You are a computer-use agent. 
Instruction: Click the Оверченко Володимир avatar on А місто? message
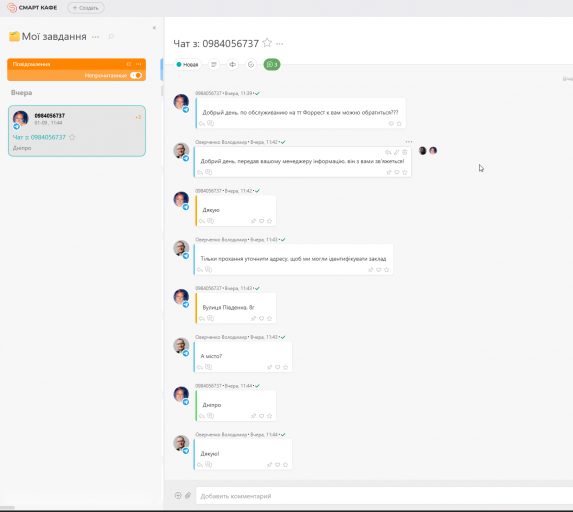coord(181,346)
